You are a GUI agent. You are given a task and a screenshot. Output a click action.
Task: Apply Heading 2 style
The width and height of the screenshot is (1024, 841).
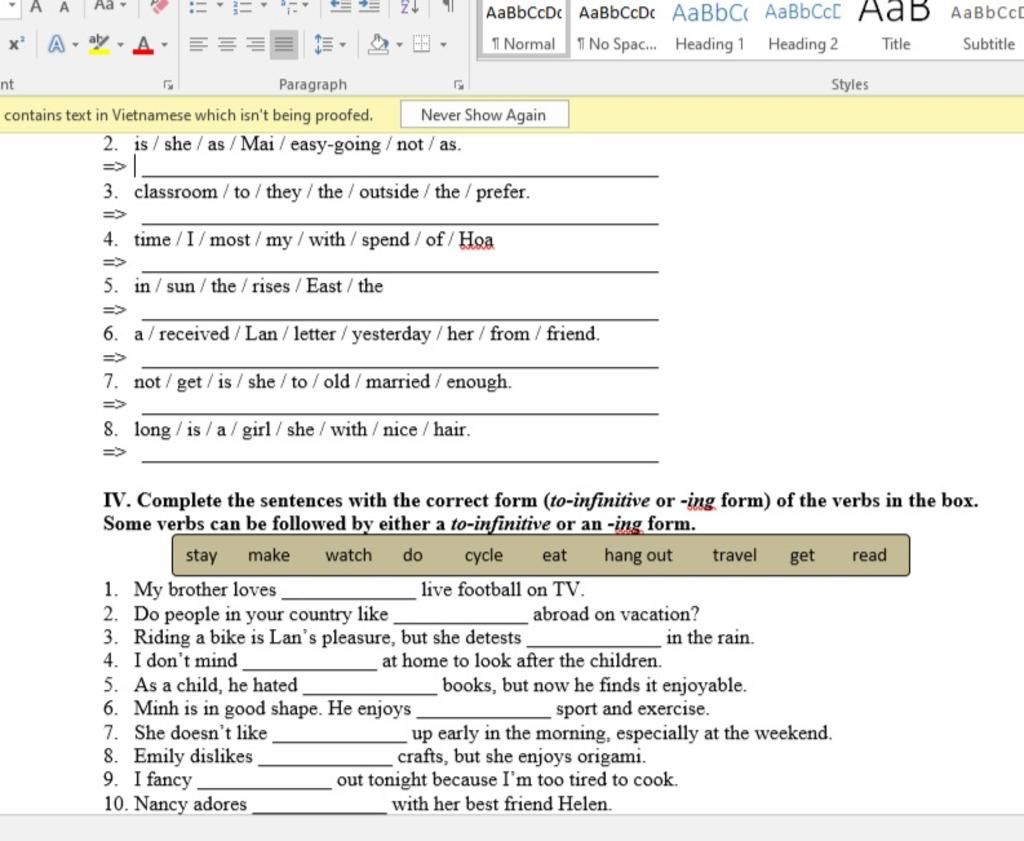click(x=803, y=28)
